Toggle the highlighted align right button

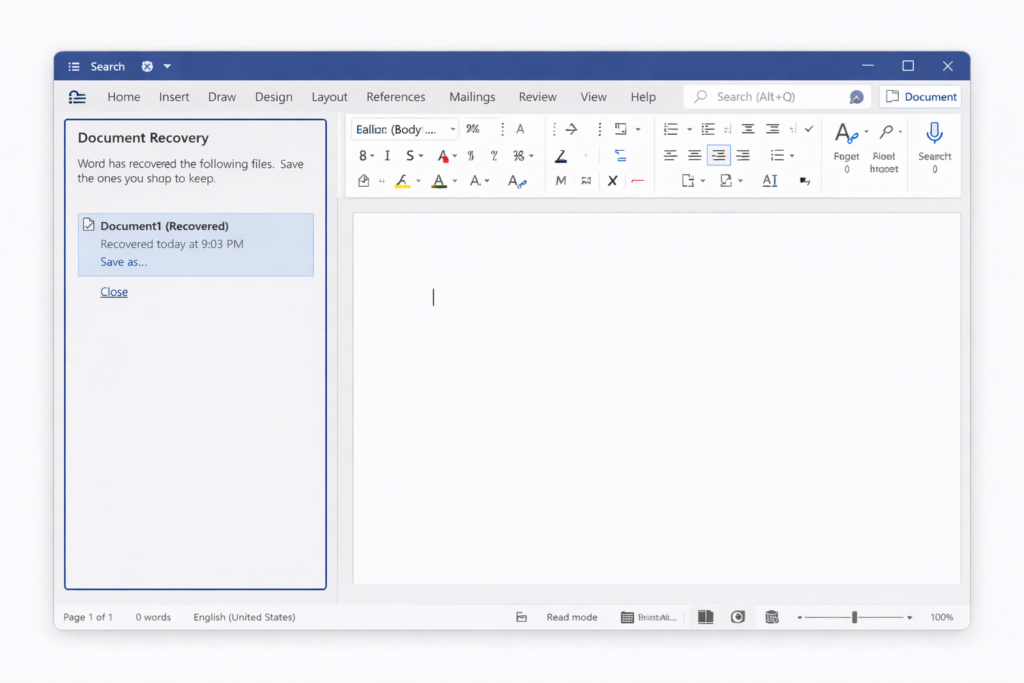(718, 155)
